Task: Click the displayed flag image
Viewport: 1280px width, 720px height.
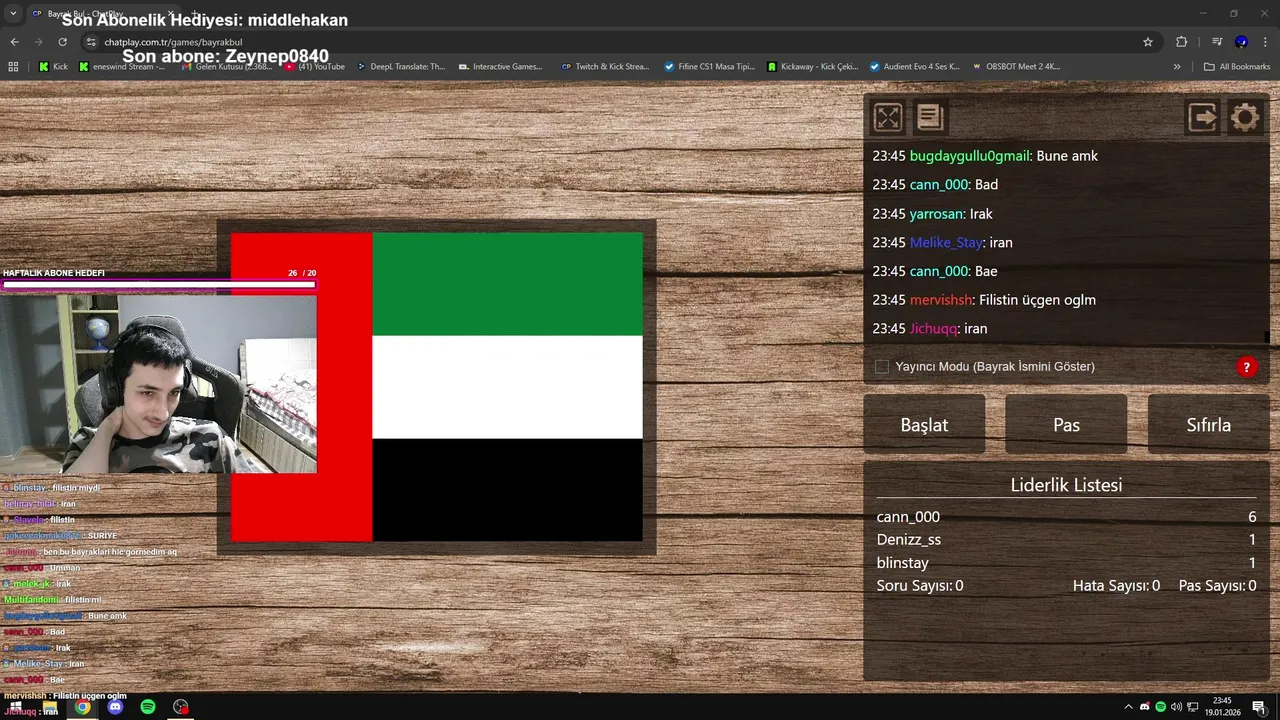Action: click(436, 387)
